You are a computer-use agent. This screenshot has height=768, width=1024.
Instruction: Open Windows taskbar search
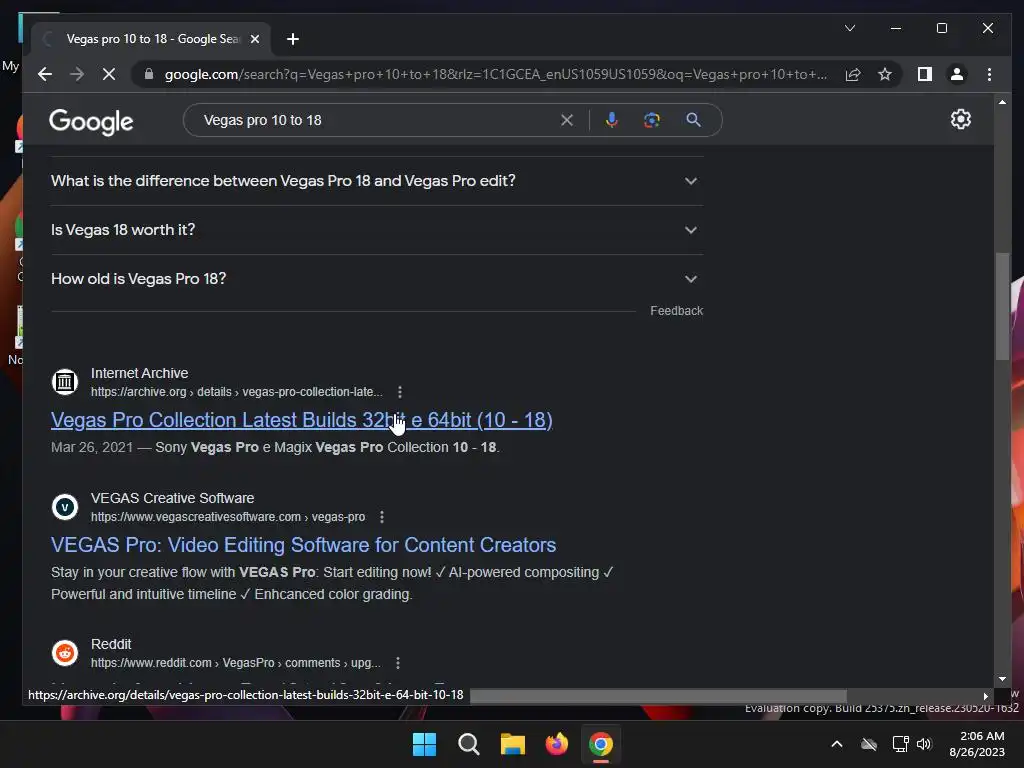pyautogui.click(x=469, y=744)
